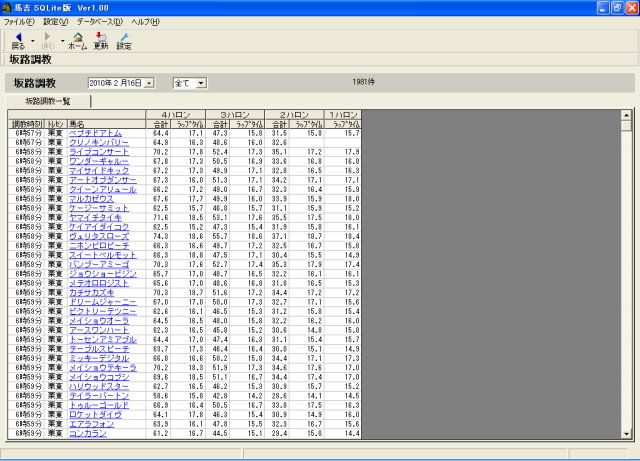
Task: Sort by the トレセン column header
Action: coord(55,124)
